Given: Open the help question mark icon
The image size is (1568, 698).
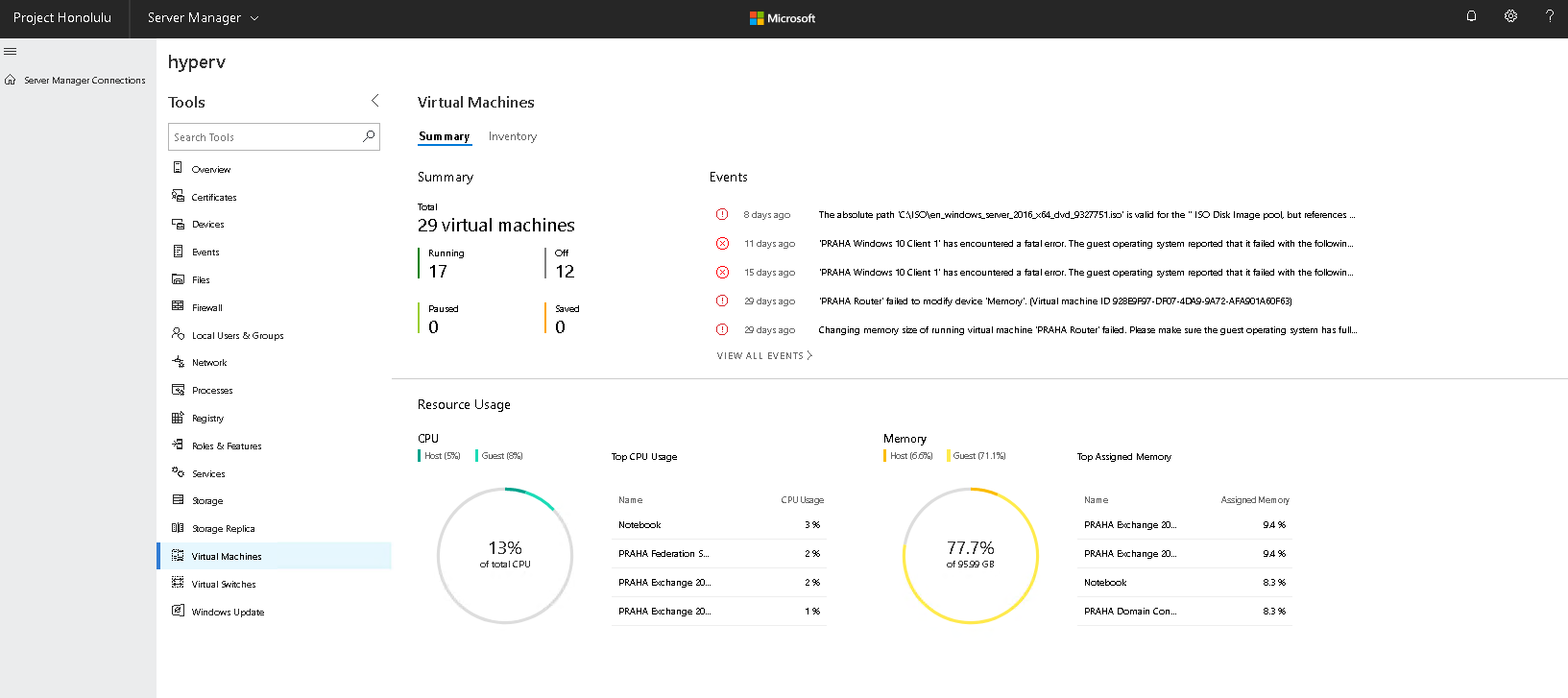Looking at the screenshot, I should tap(1549, 16).
